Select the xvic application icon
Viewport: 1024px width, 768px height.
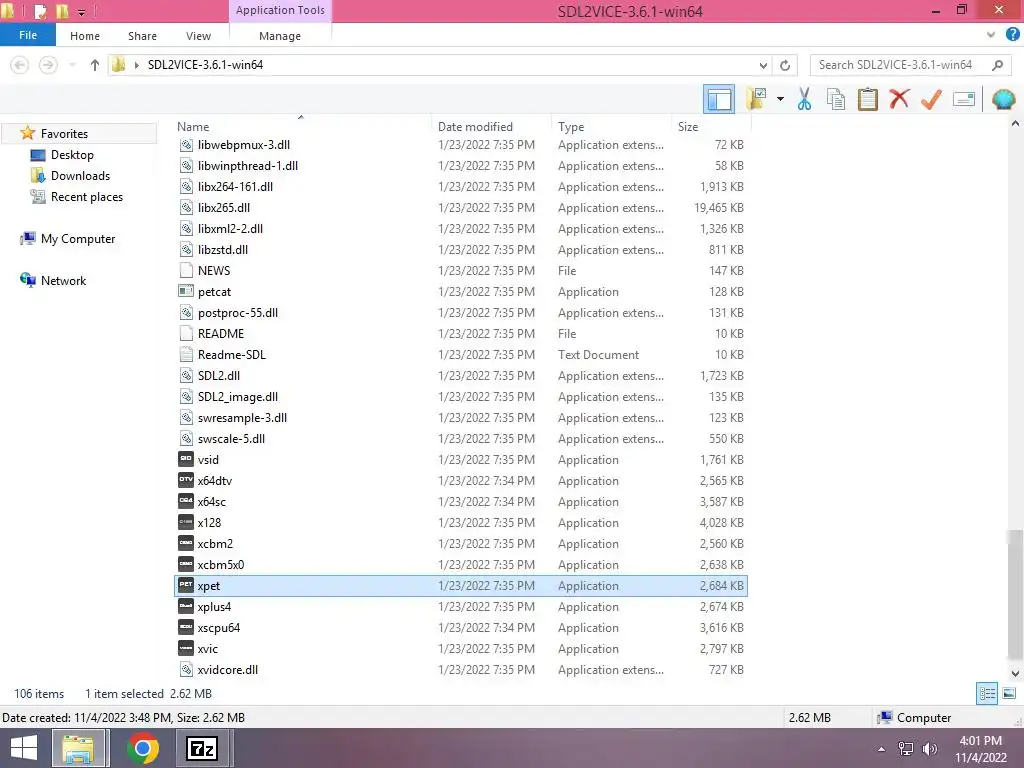(186, 648)
